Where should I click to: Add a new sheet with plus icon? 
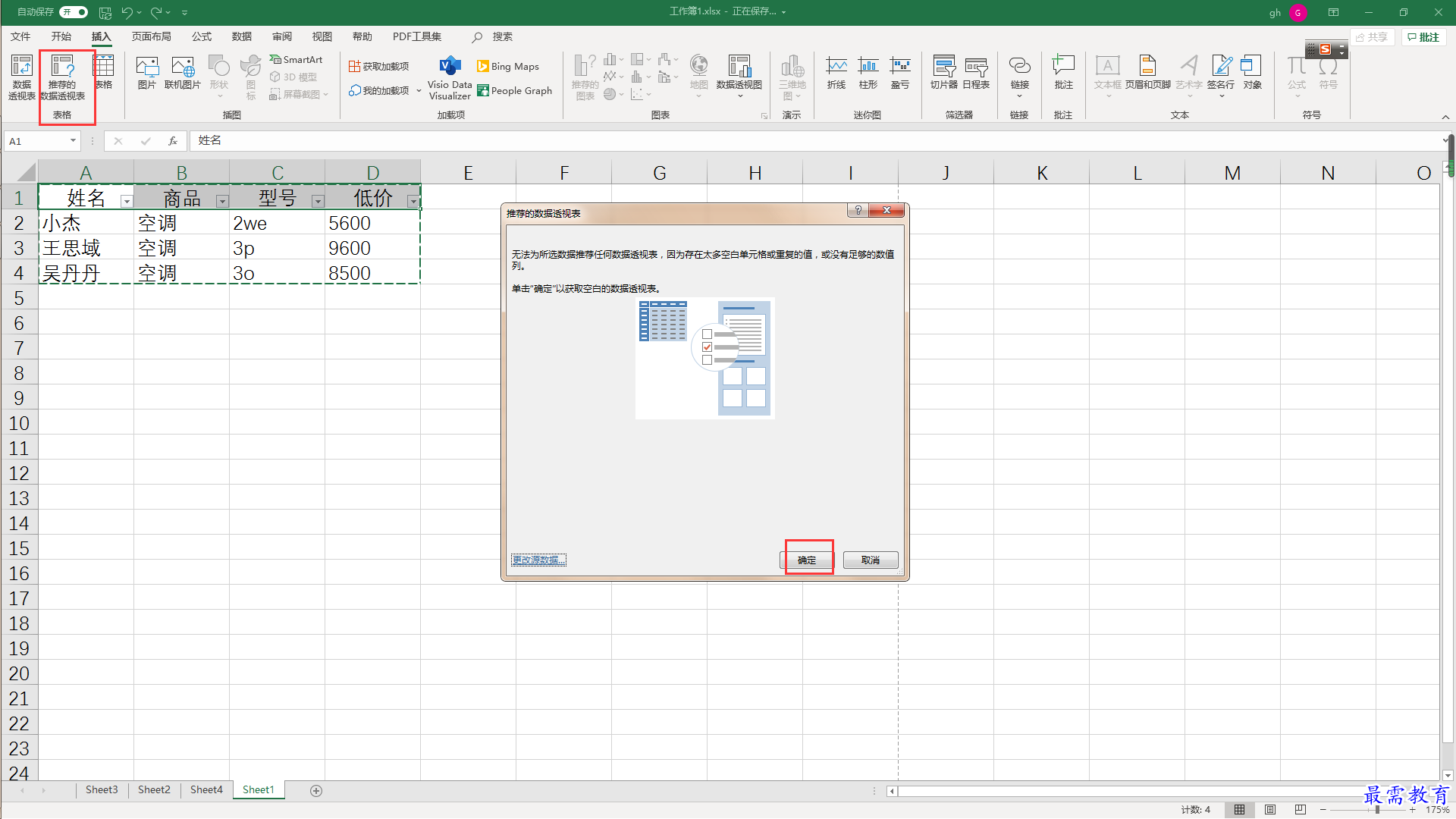[x=316, y=791]
